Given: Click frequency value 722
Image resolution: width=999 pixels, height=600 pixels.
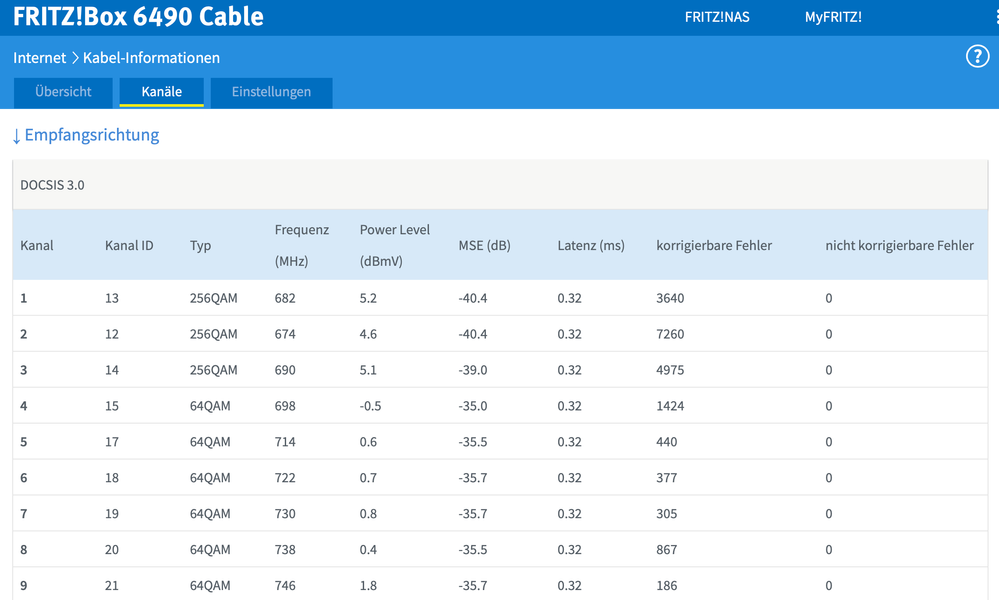Looking at the screenshot, I should [285, 478].
